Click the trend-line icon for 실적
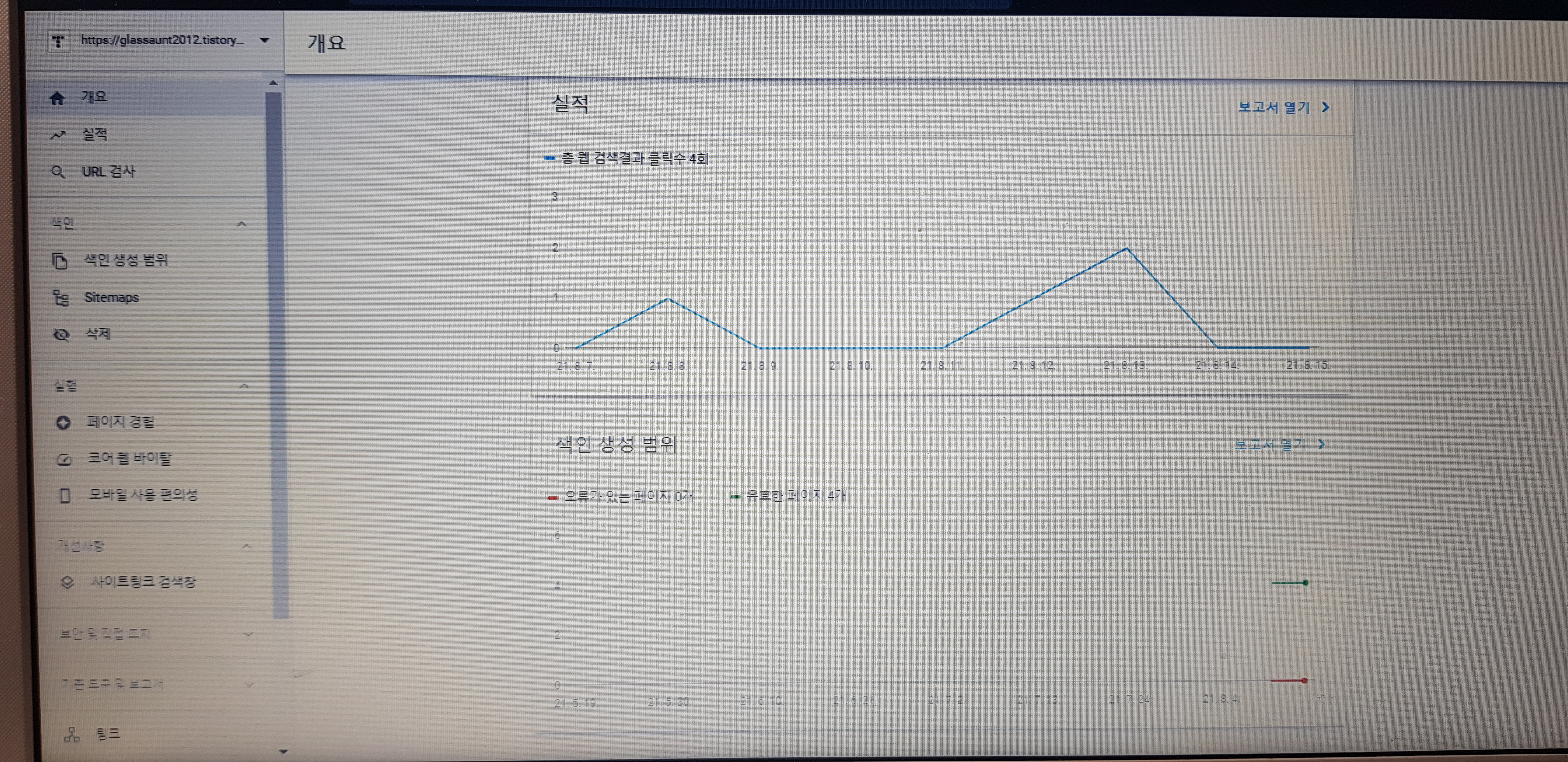Screen dimensions: 1568x762 pos(58,135)
